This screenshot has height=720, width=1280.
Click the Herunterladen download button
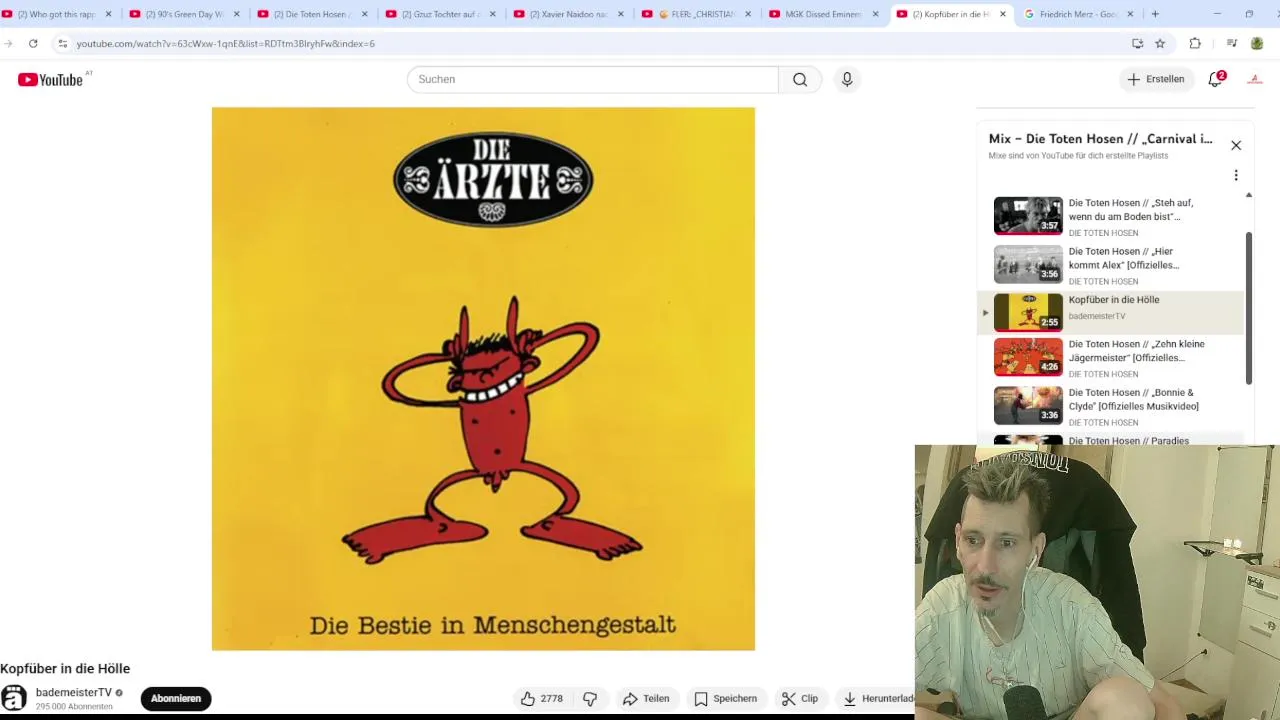pos(877,699)
